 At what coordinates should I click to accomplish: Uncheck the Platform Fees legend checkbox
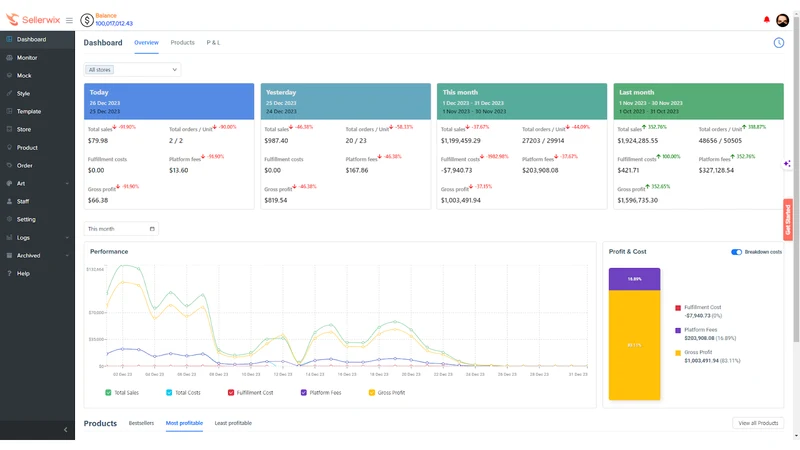(304, 392)
